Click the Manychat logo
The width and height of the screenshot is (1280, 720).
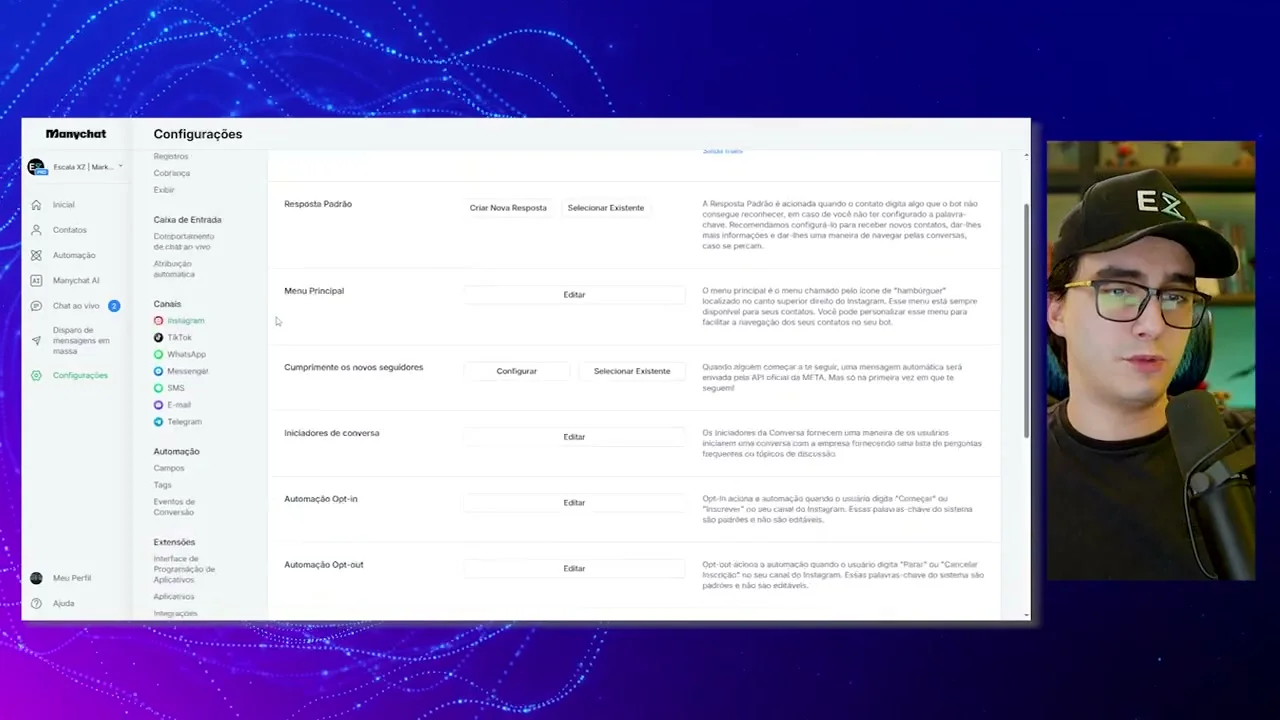click(x=76, y=134)
